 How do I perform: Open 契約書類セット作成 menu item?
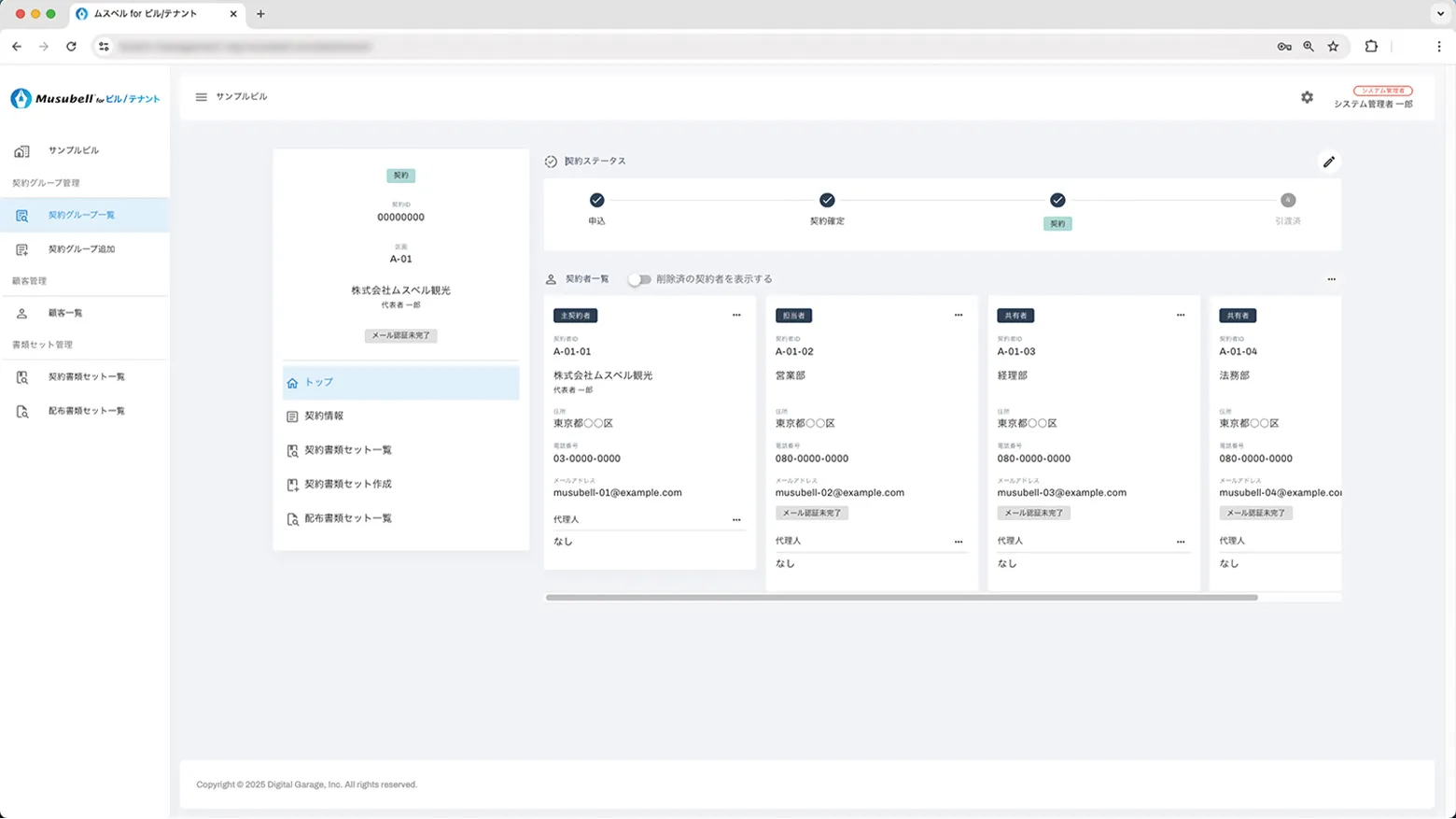pos(347,484)
